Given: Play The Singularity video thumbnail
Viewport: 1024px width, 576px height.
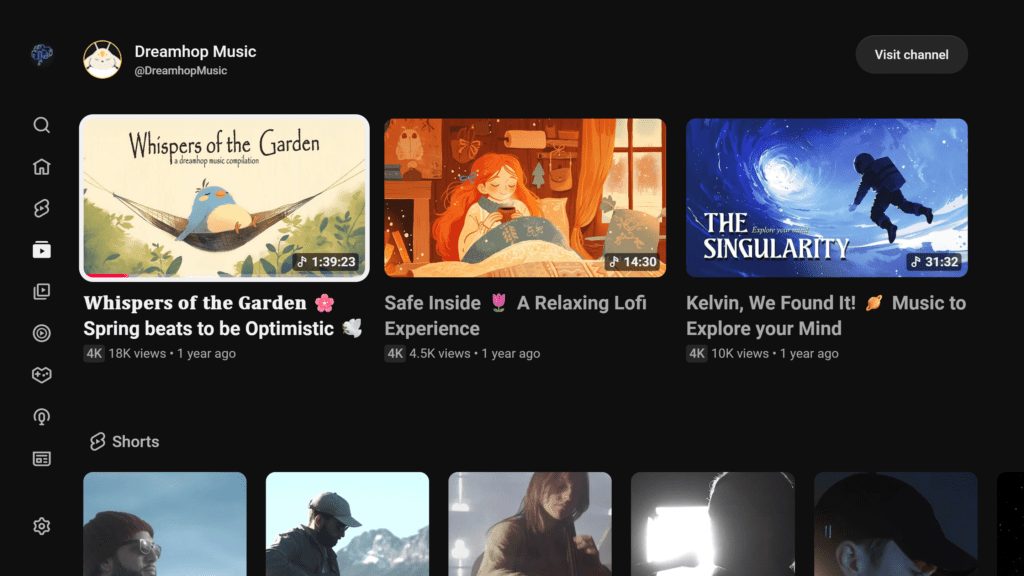Looking at the screenshot, I should point(827,198).
